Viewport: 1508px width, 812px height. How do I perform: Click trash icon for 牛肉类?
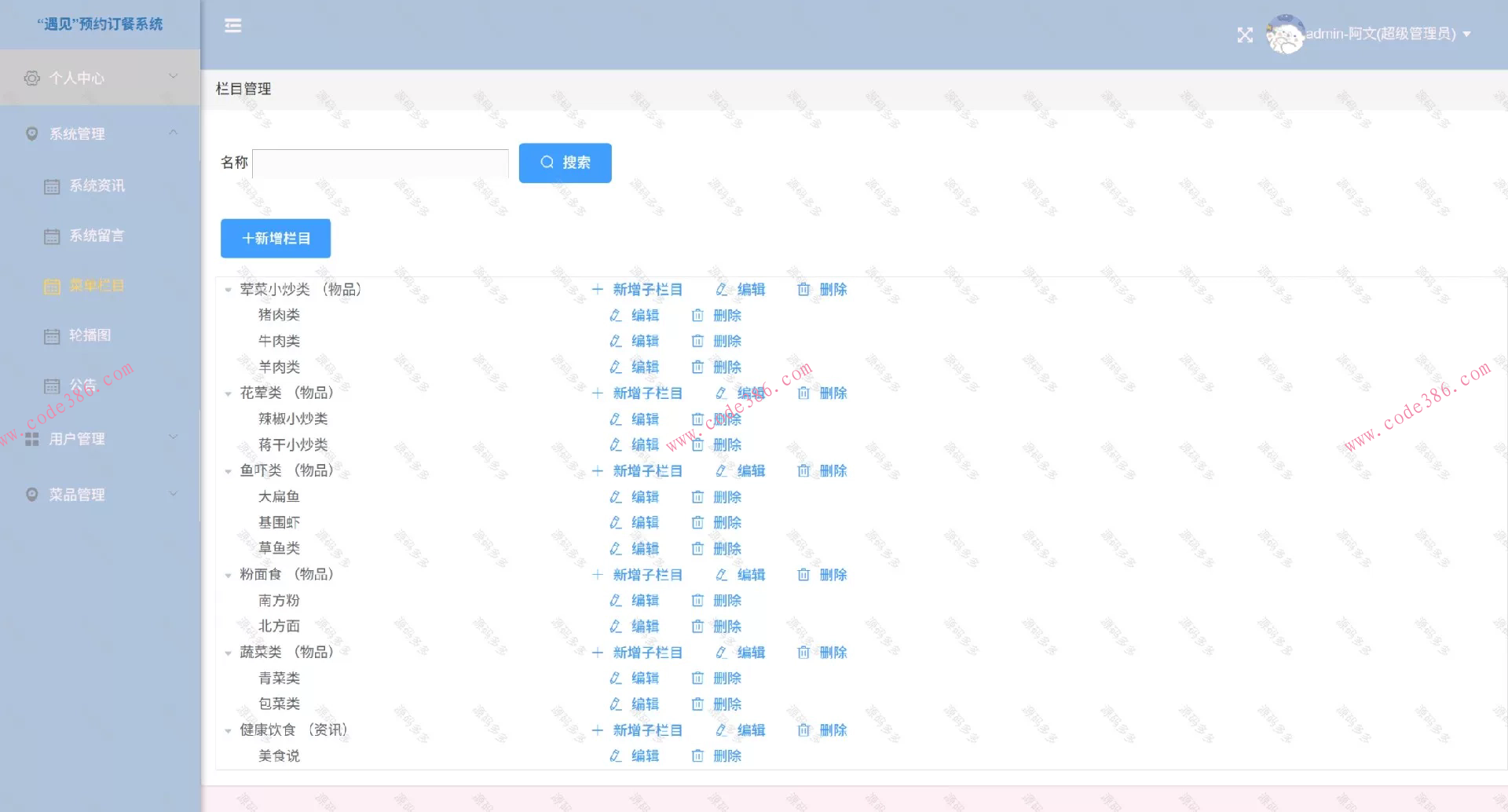pyautogui.click(x=697, y=342)
